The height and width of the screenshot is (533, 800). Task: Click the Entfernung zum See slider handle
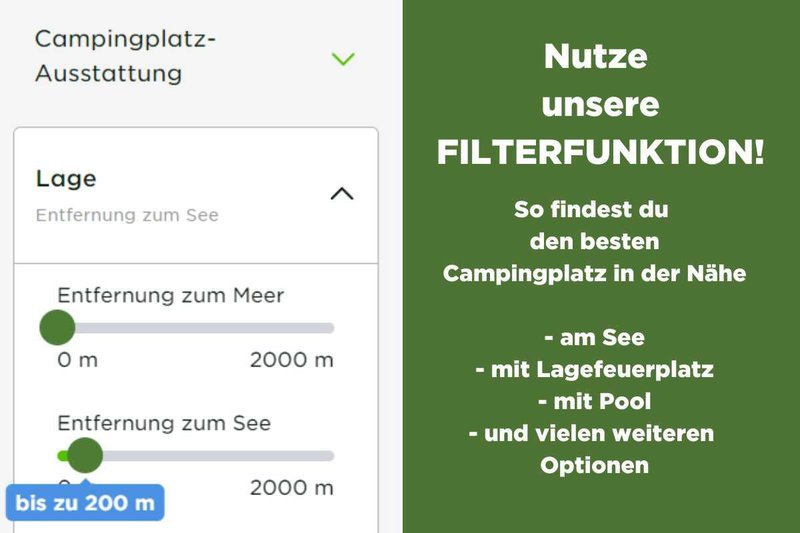pyautogui.click(x=85, y=456)
